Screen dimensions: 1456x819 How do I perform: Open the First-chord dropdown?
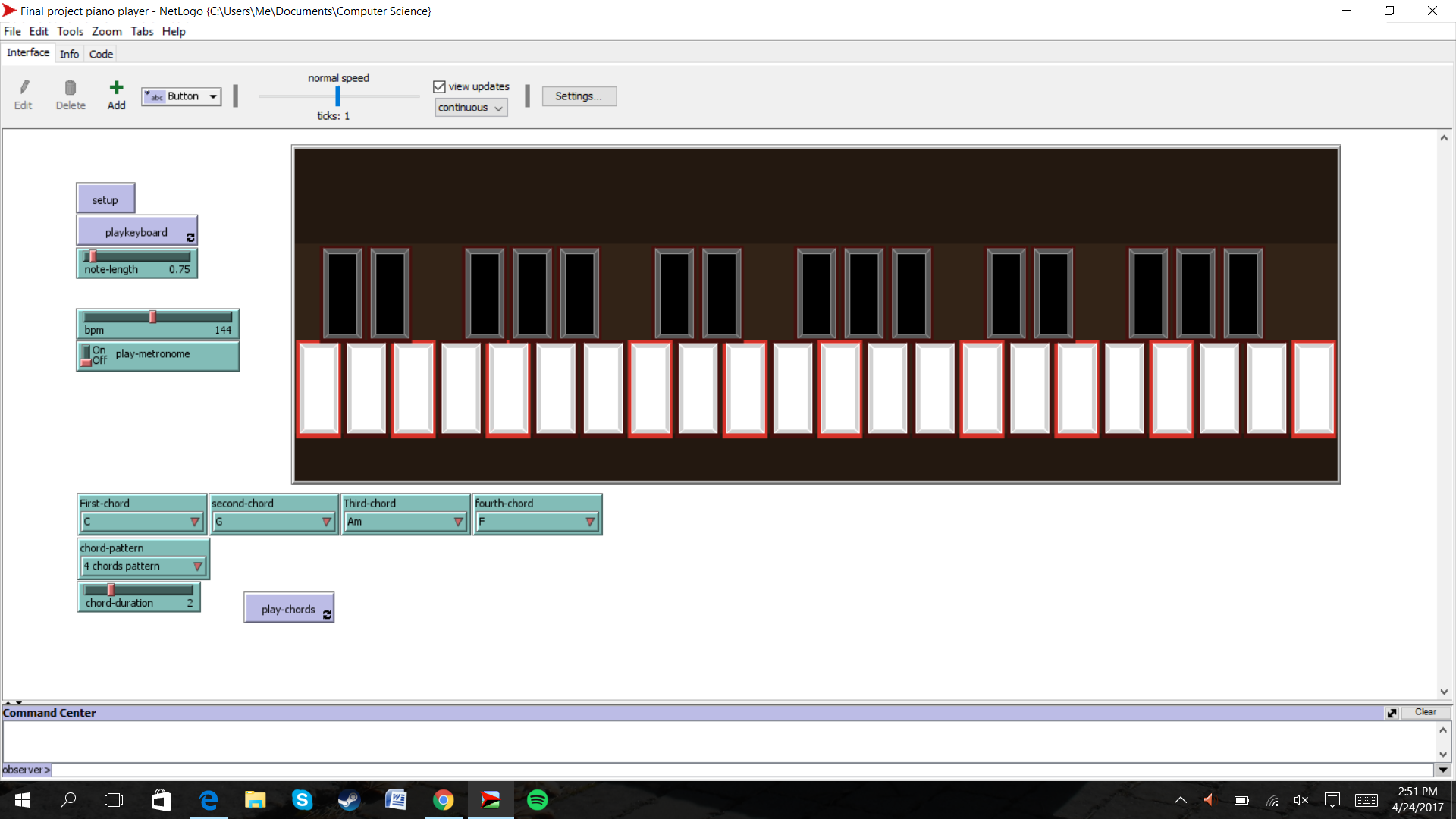coord(142,522)
